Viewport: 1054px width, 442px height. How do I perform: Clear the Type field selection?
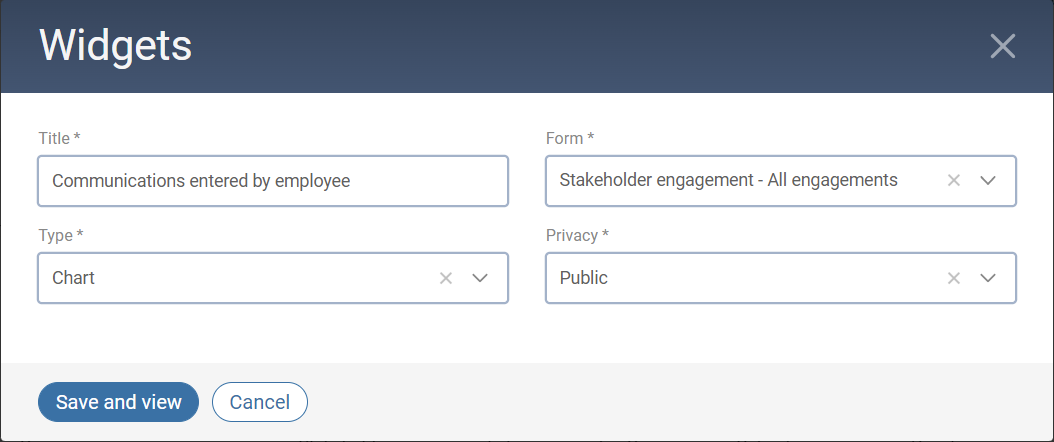(x=446, y=278)
